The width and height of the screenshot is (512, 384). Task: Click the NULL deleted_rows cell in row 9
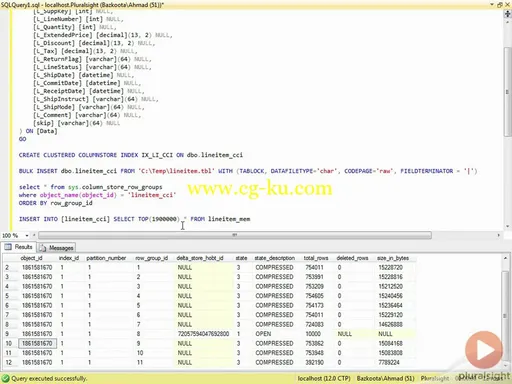(x=355, y=334)
